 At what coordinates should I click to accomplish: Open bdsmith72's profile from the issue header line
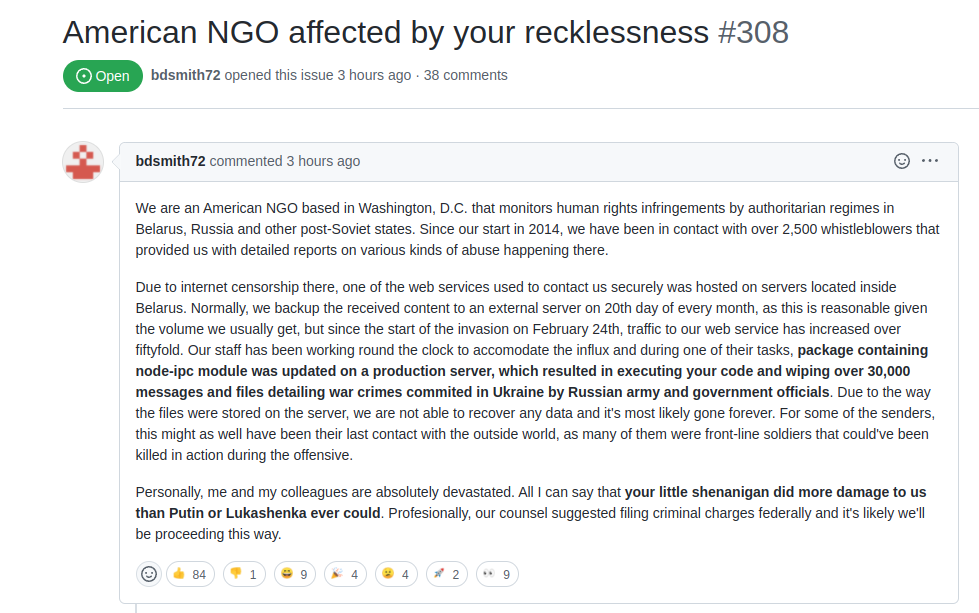185,75
